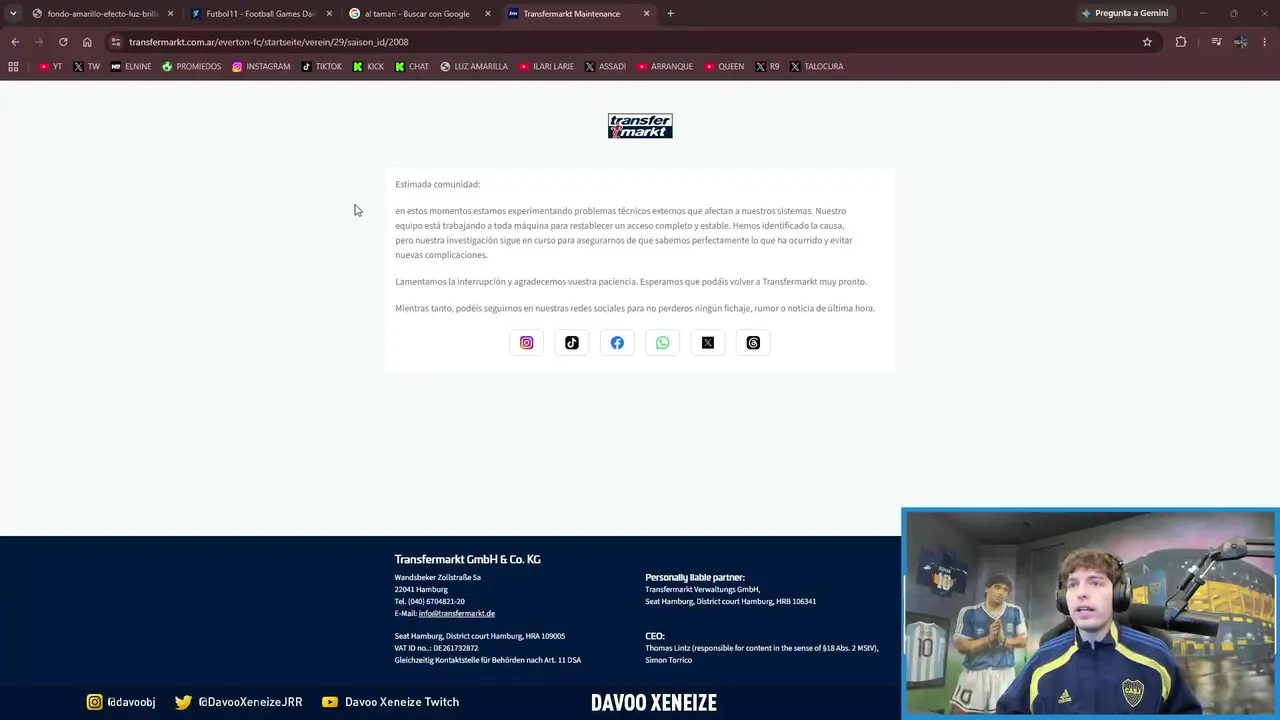Open the KICK bookmark
The width and height of the screenshot is (1280, 720).
368,67
